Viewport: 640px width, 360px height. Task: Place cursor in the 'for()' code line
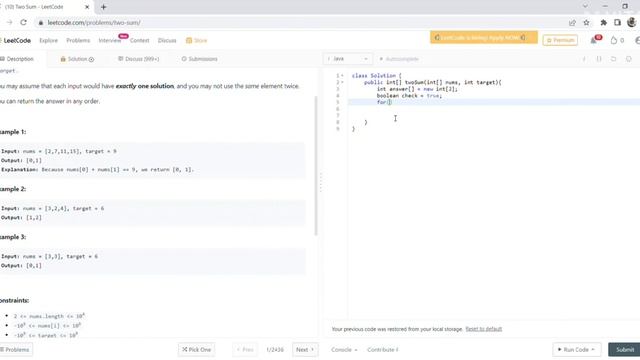(x=384, y=102)
